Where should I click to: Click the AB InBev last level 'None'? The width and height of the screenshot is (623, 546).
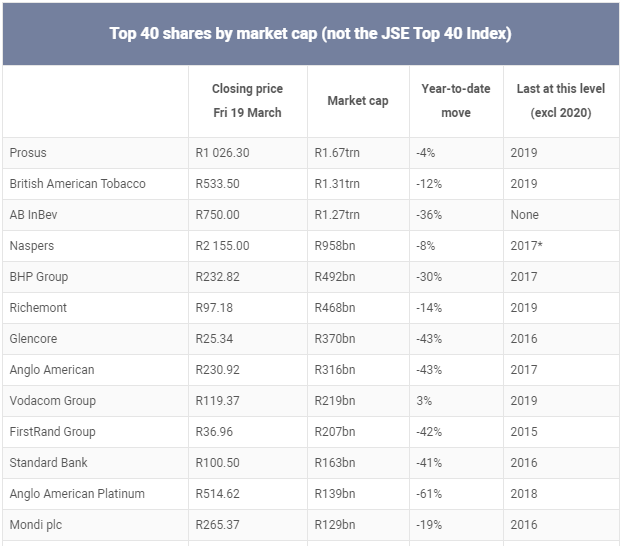[x=524, y=215]
